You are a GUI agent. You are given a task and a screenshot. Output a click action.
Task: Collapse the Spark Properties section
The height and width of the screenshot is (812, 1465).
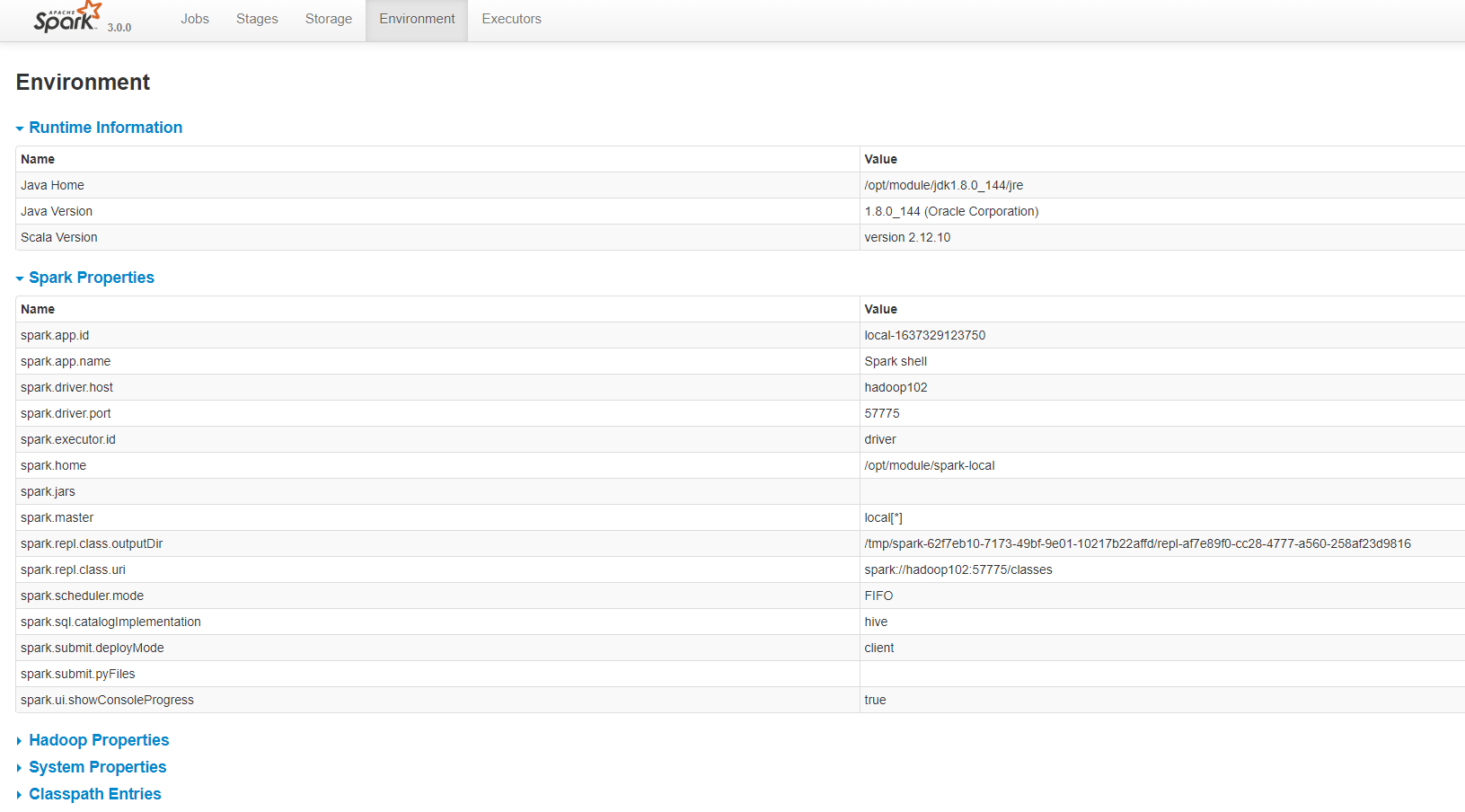point(85,278)
